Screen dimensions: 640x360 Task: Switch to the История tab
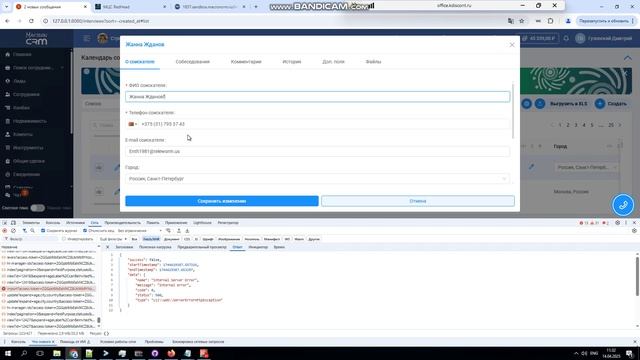point(292,62)
